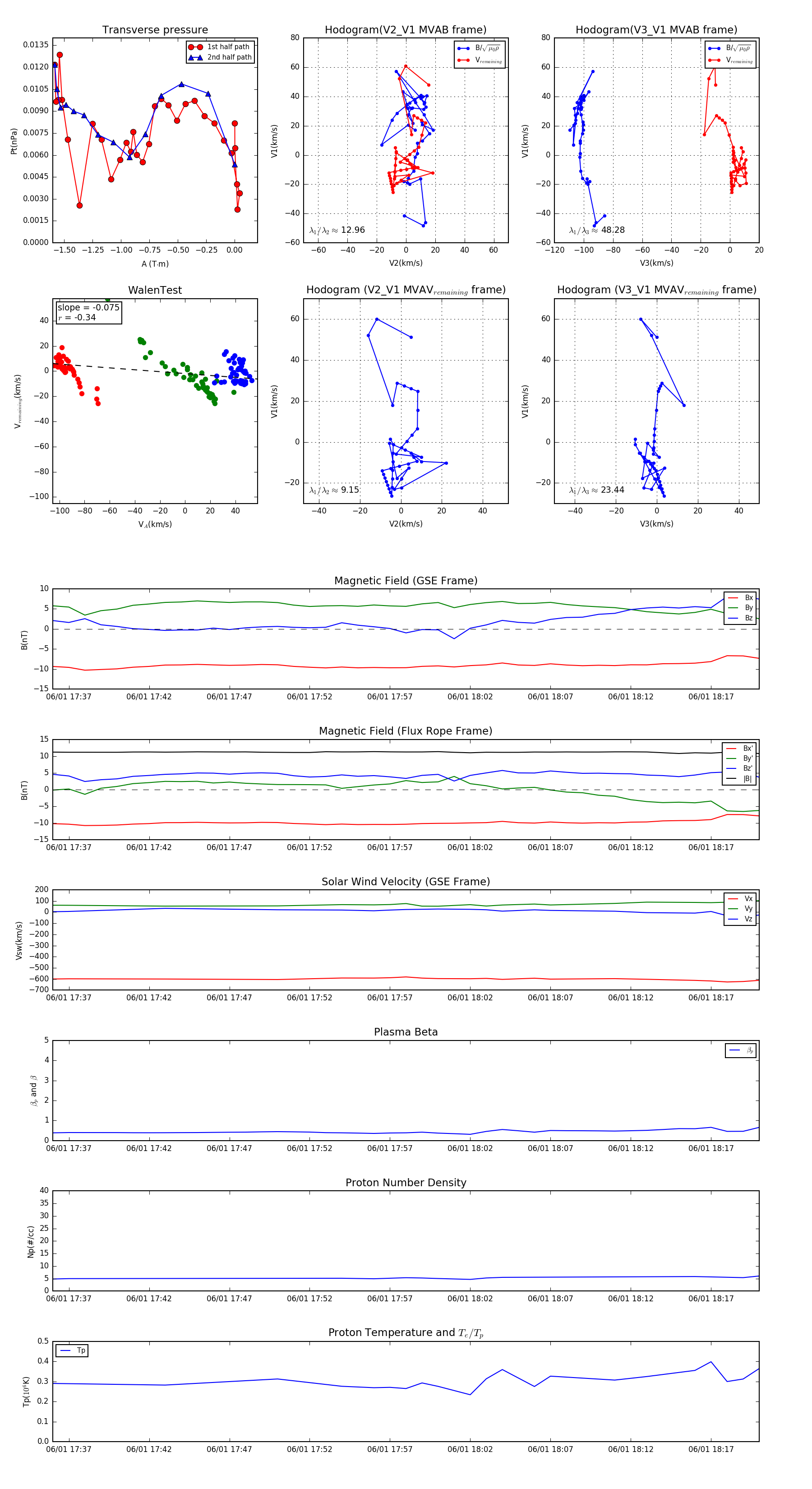Select the Bx' legend entry in Flux Rope panel
Viewport: 812px width, 1489px height.
tap(739, 749)
